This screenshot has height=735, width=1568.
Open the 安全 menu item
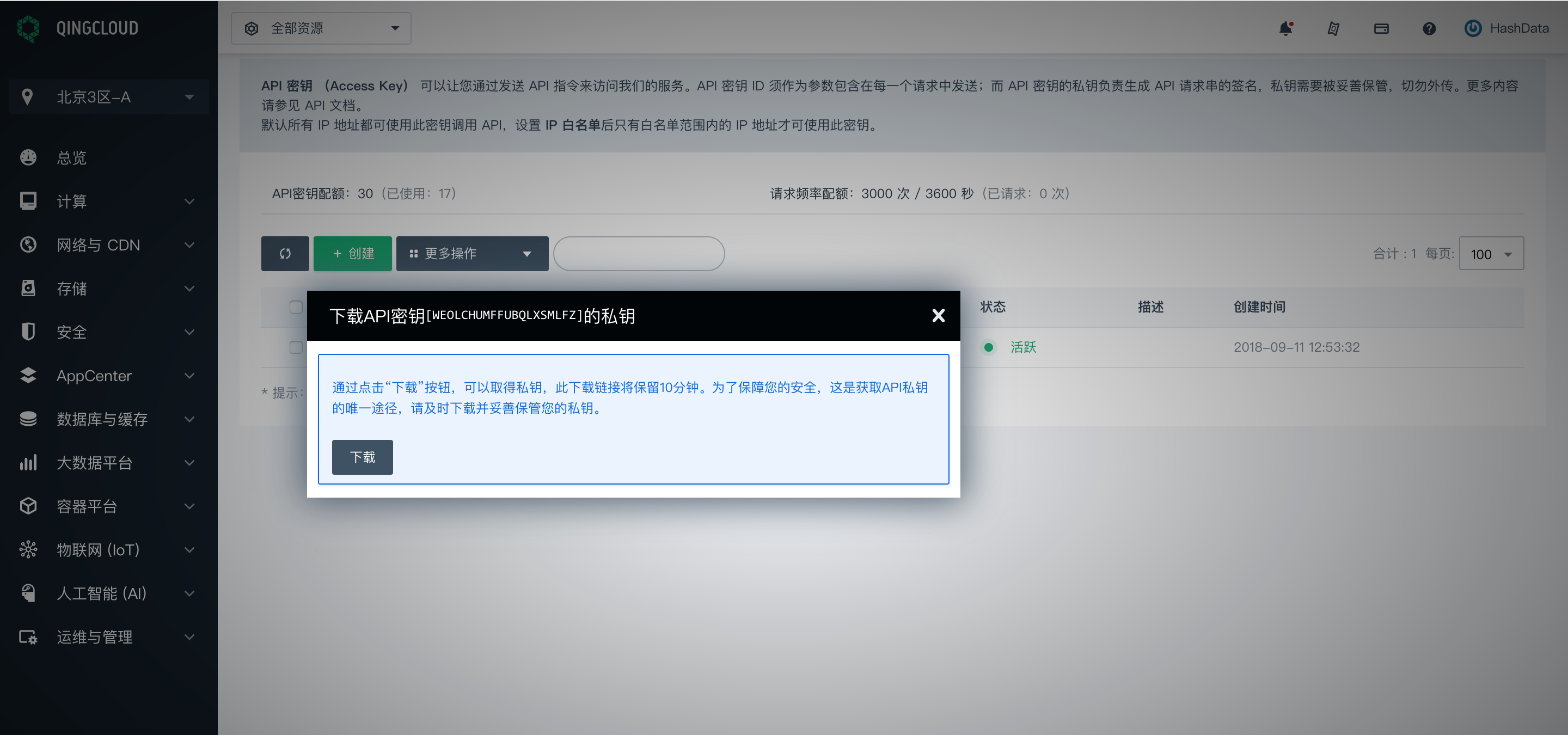(109, 332)
